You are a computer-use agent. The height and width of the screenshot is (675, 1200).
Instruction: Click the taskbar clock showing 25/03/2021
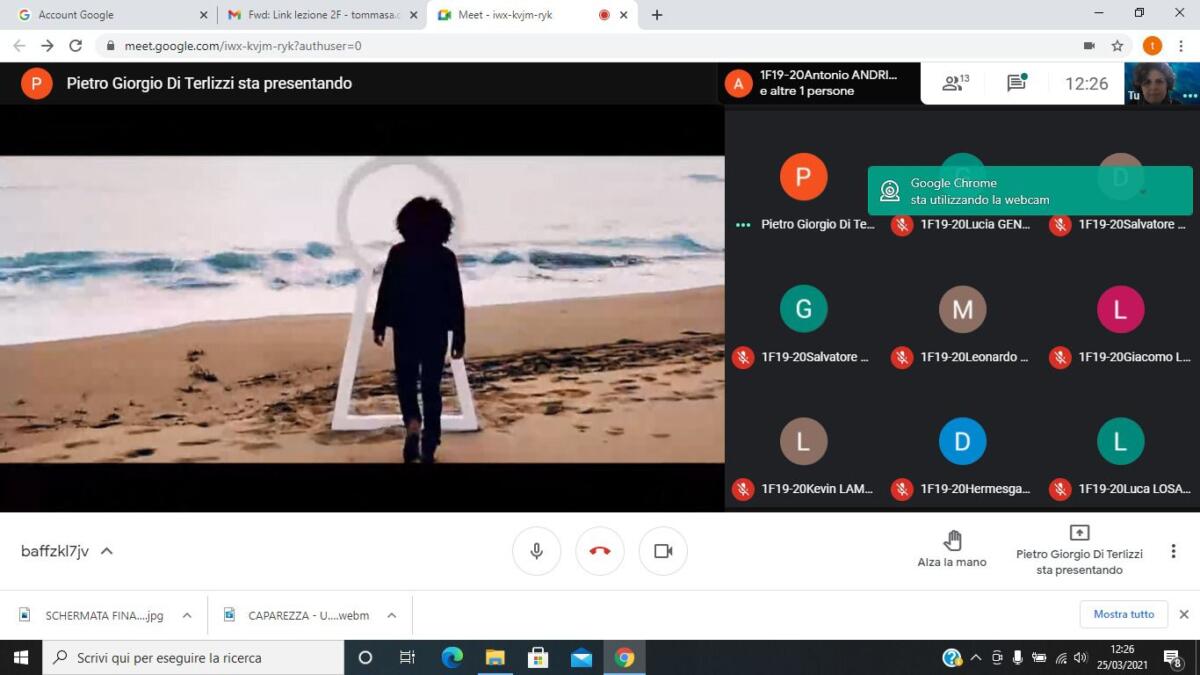pyautogui.click(x=1122, y=657)
